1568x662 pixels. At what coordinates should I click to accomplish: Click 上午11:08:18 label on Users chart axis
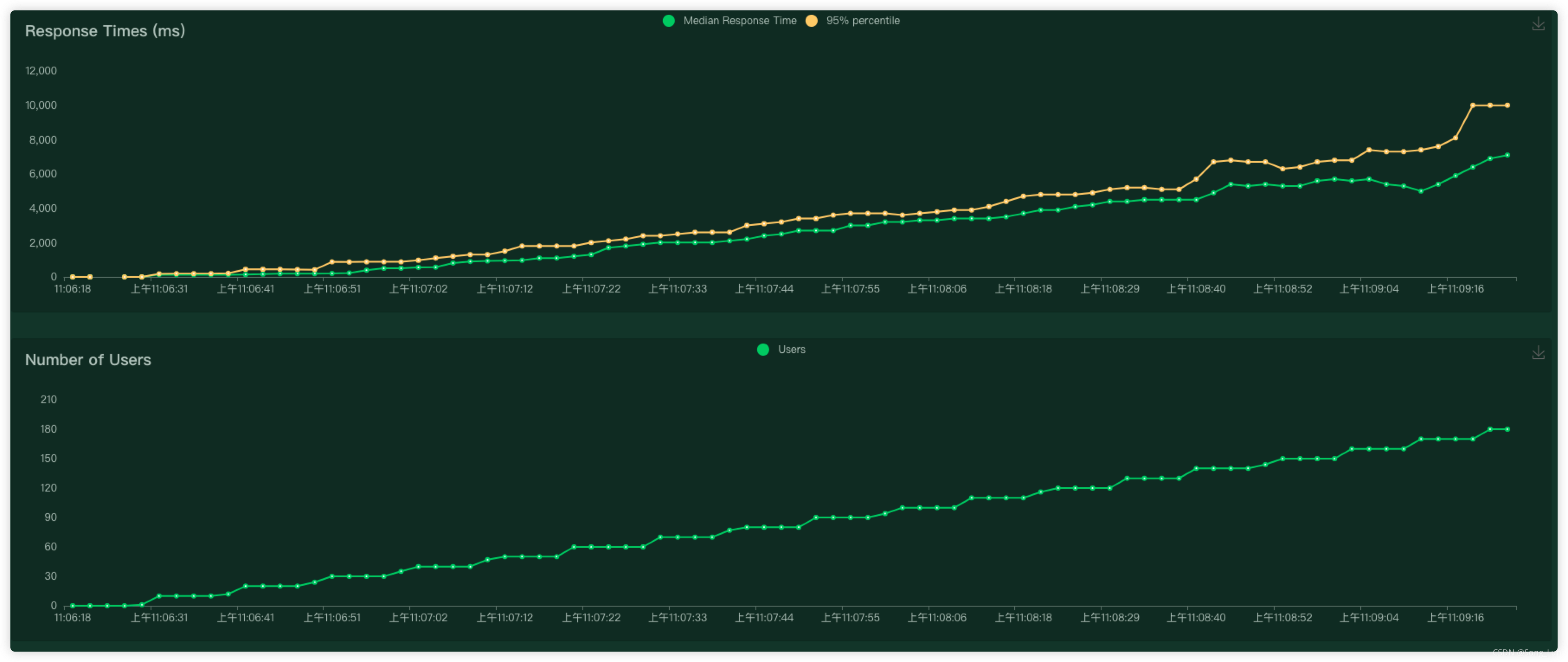tap(1024, 617)
